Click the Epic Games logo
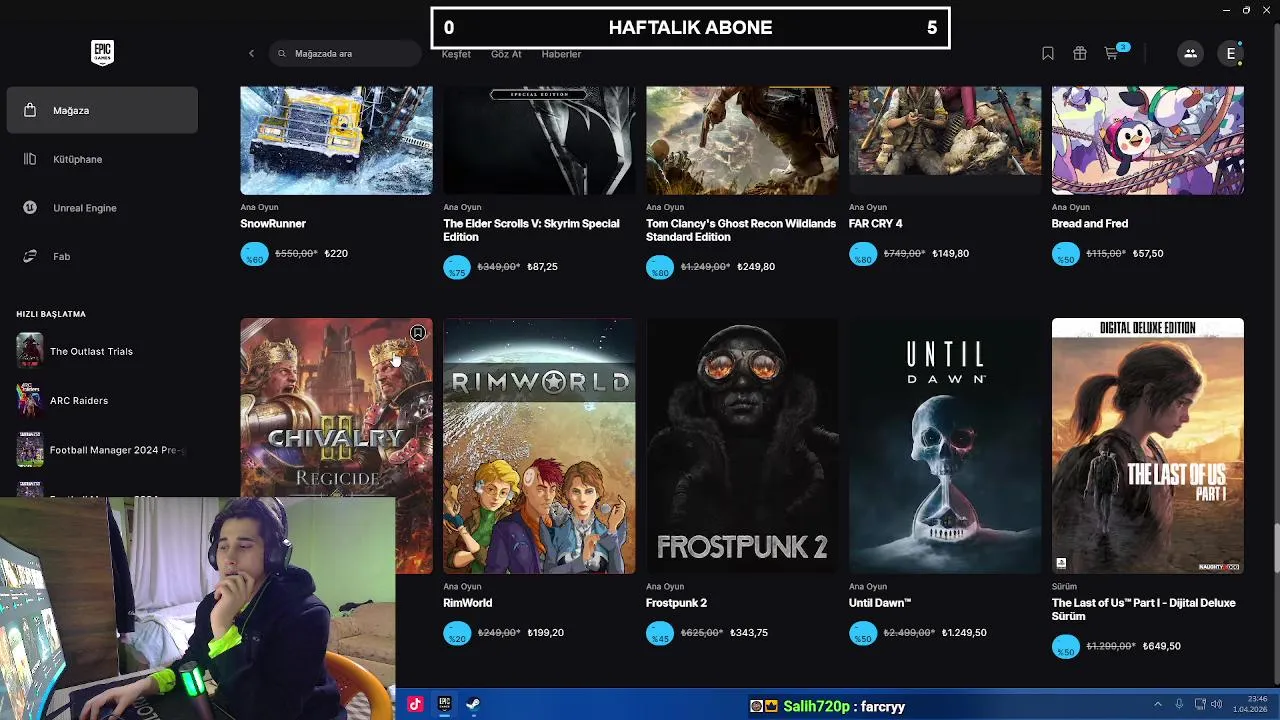This screenshot has height=720, width=1280. [102, 53]
